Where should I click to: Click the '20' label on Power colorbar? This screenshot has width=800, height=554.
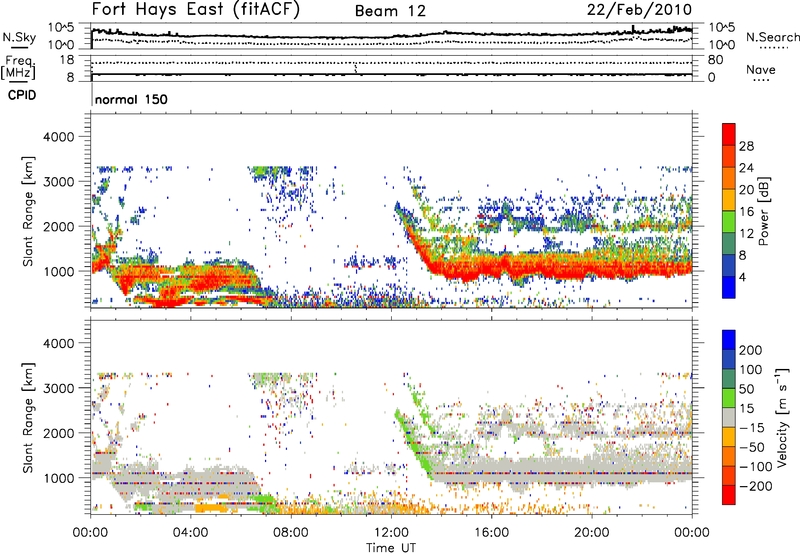click(746, 190)
